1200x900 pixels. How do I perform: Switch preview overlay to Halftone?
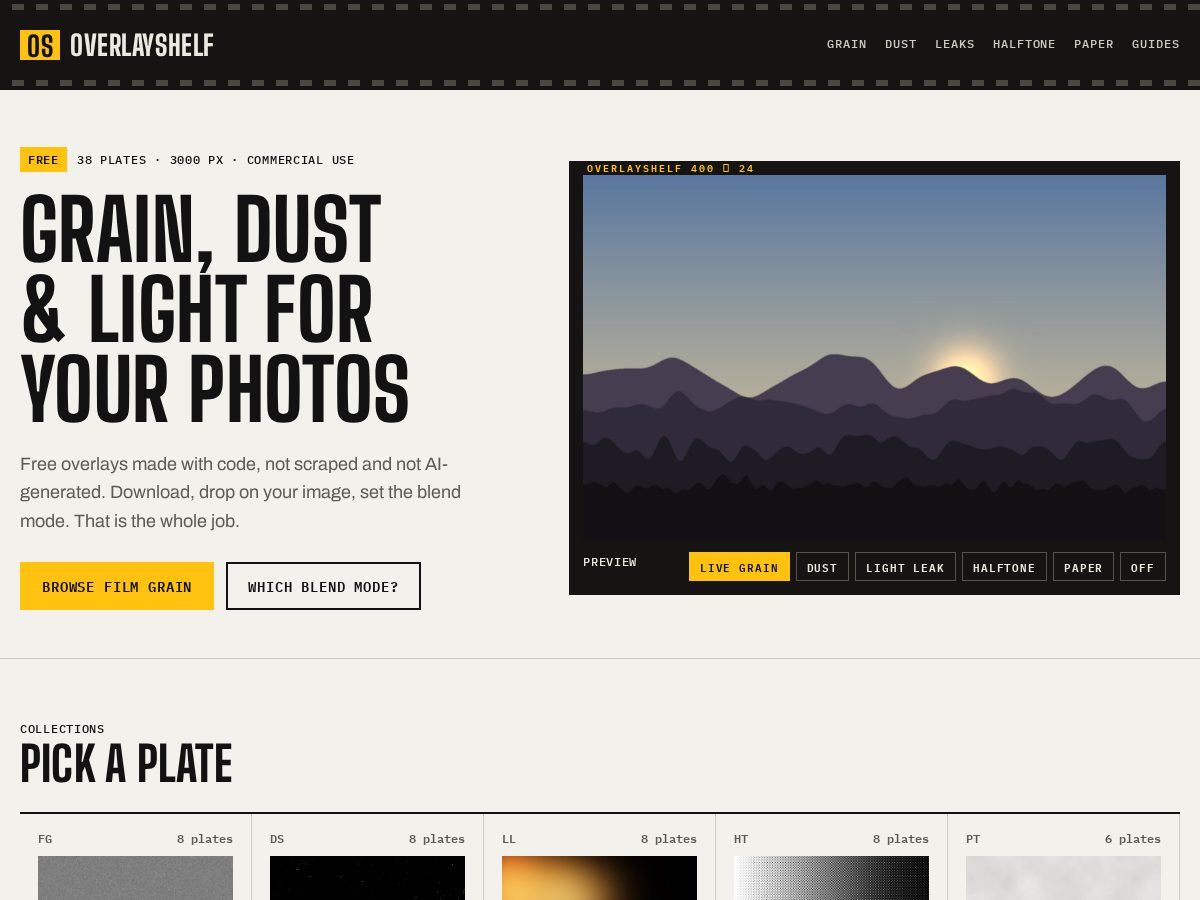[1004, 567]
